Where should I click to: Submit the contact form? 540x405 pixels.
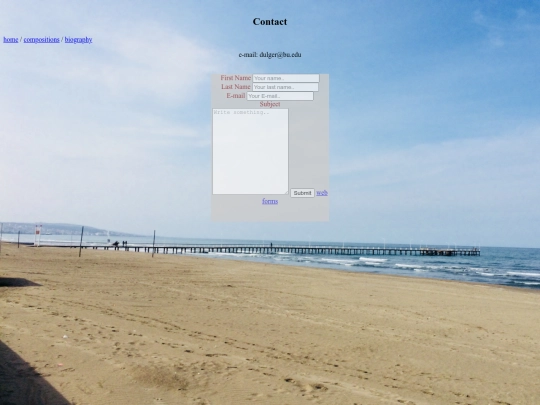[302, 193]
